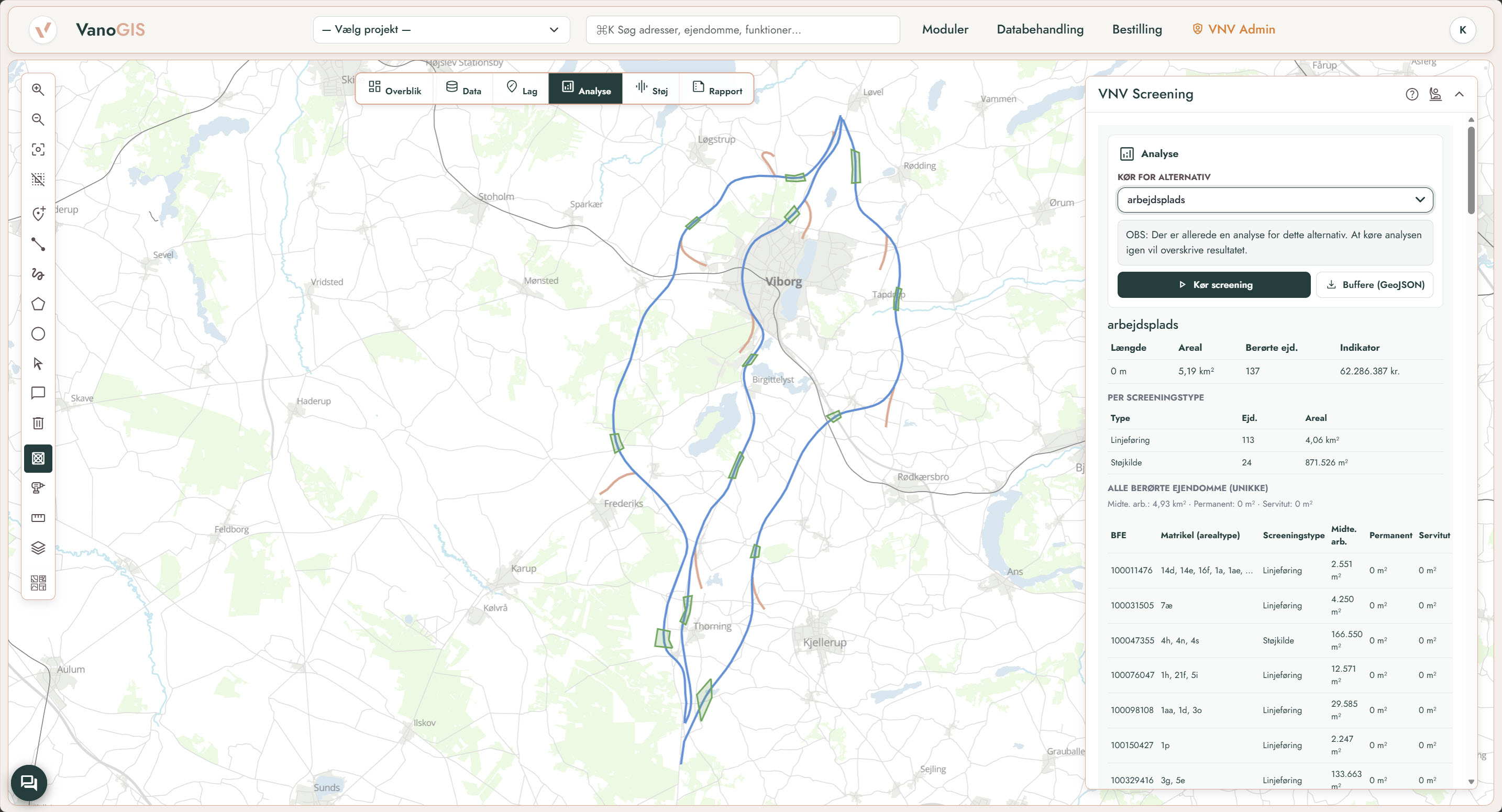
Task: Select property row BFE 100031505
Action: [x=1279, y=605]
